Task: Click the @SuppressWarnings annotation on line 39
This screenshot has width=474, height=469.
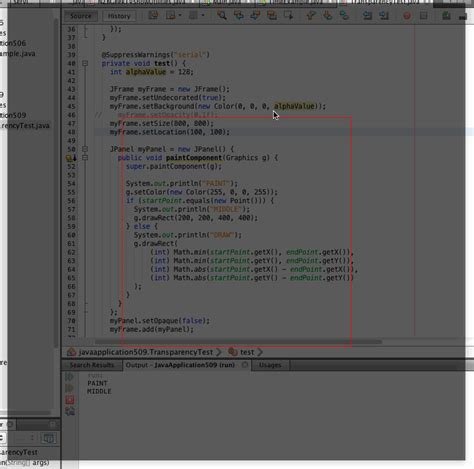Action: (156, 55)
